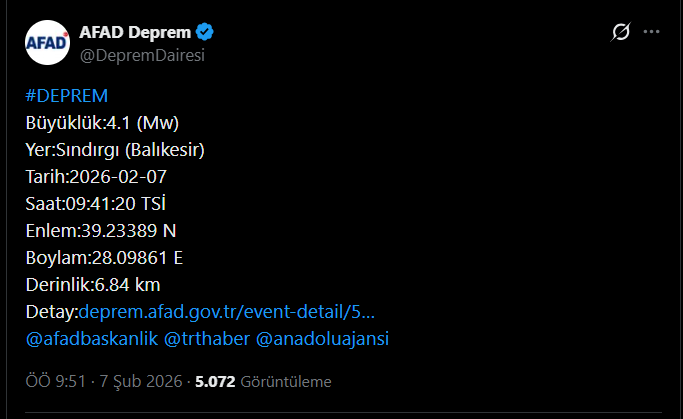Click the Saat:09:41:20 TSİ line

coord(95,204)
